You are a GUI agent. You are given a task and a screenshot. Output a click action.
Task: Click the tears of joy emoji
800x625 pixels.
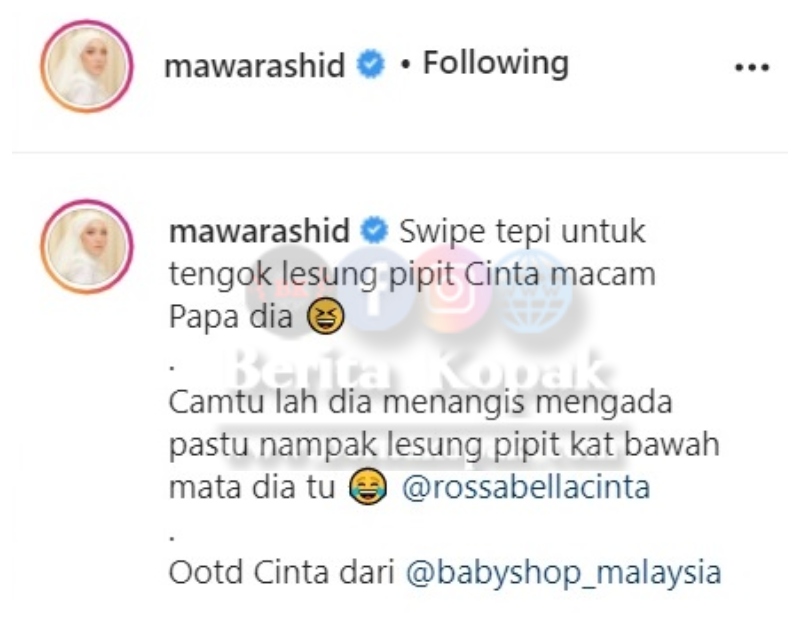368,487
